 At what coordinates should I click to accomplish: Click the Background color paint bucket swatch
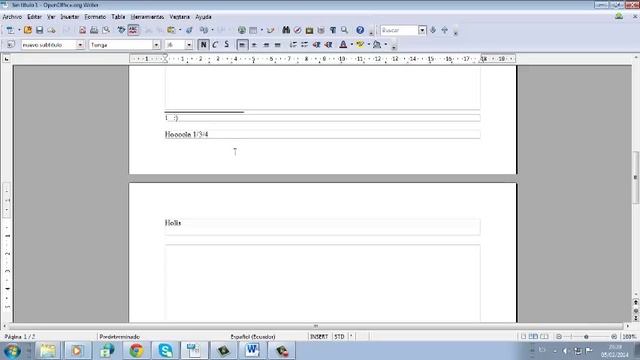(377, 44)
